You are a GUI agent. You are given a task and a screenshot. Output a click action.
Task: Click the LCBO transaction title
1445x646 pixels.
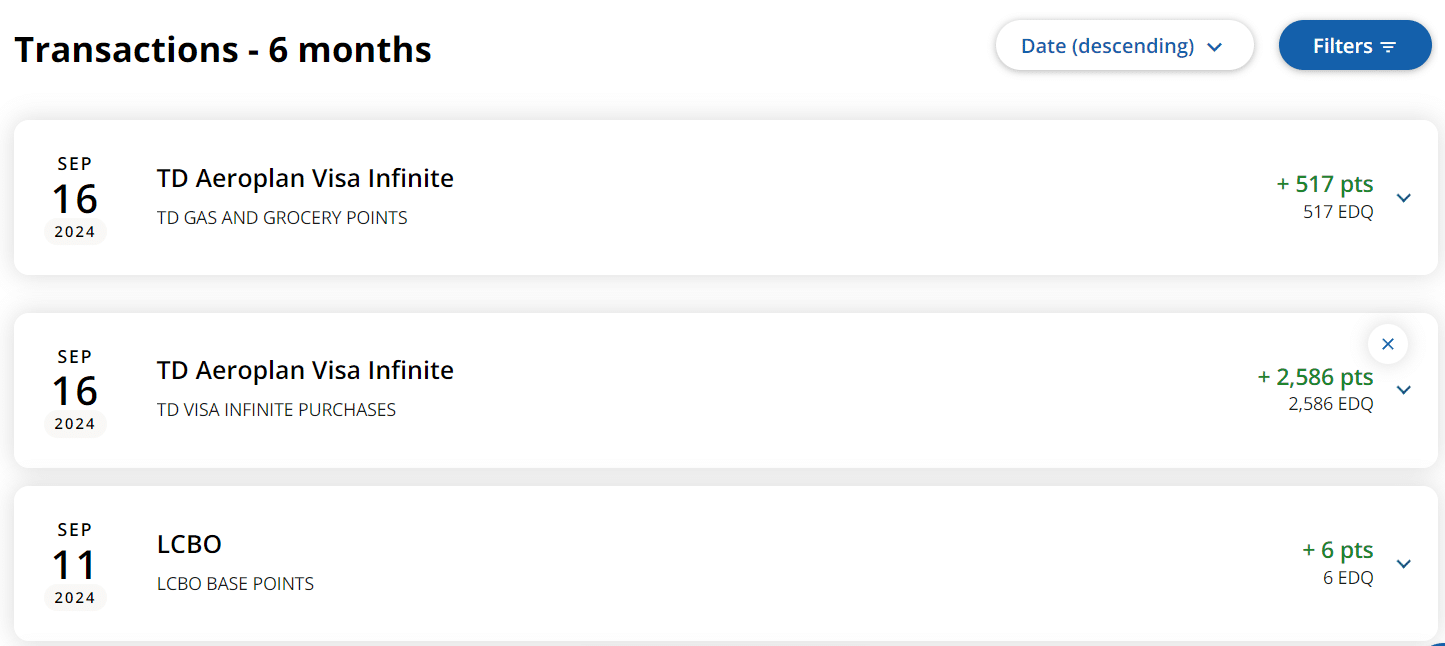click(x=189, y=545)
